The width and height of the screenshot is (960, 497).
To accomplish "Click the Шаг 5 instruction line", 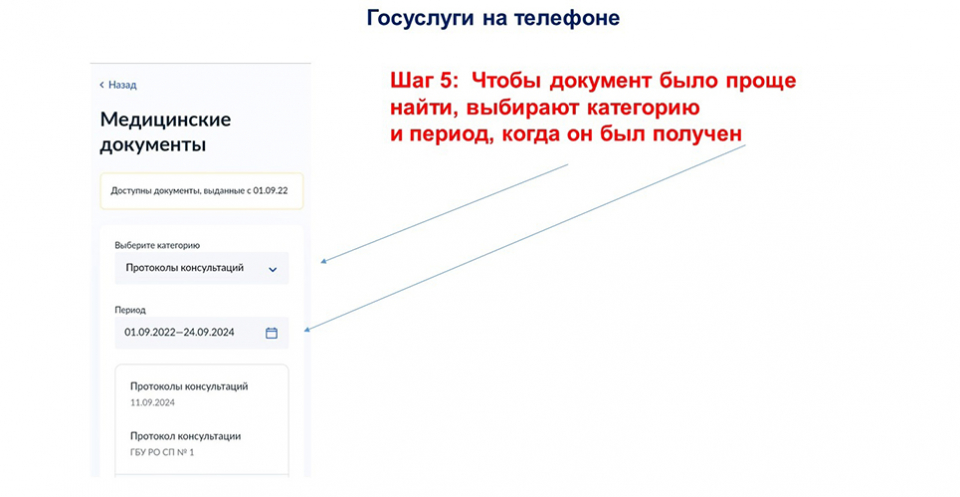I will point(592,81).
